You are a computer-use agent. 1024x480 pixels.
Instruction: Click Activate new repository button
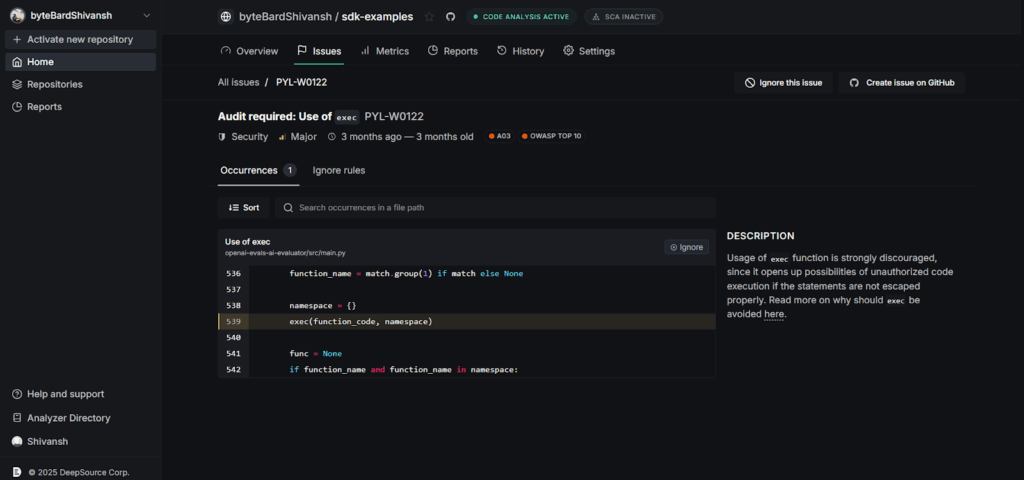[x=80, y=39]
